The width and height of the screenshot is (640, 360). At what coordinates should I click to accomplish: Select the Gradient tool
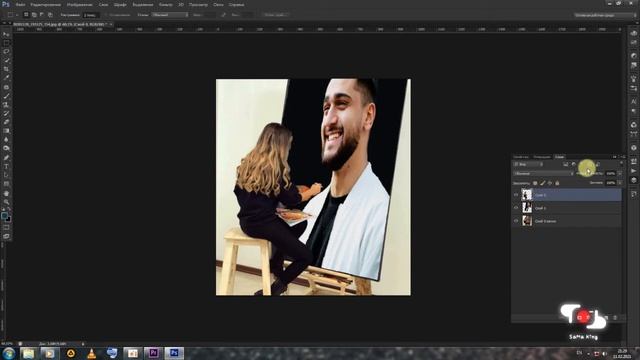[x=6, y=131]
